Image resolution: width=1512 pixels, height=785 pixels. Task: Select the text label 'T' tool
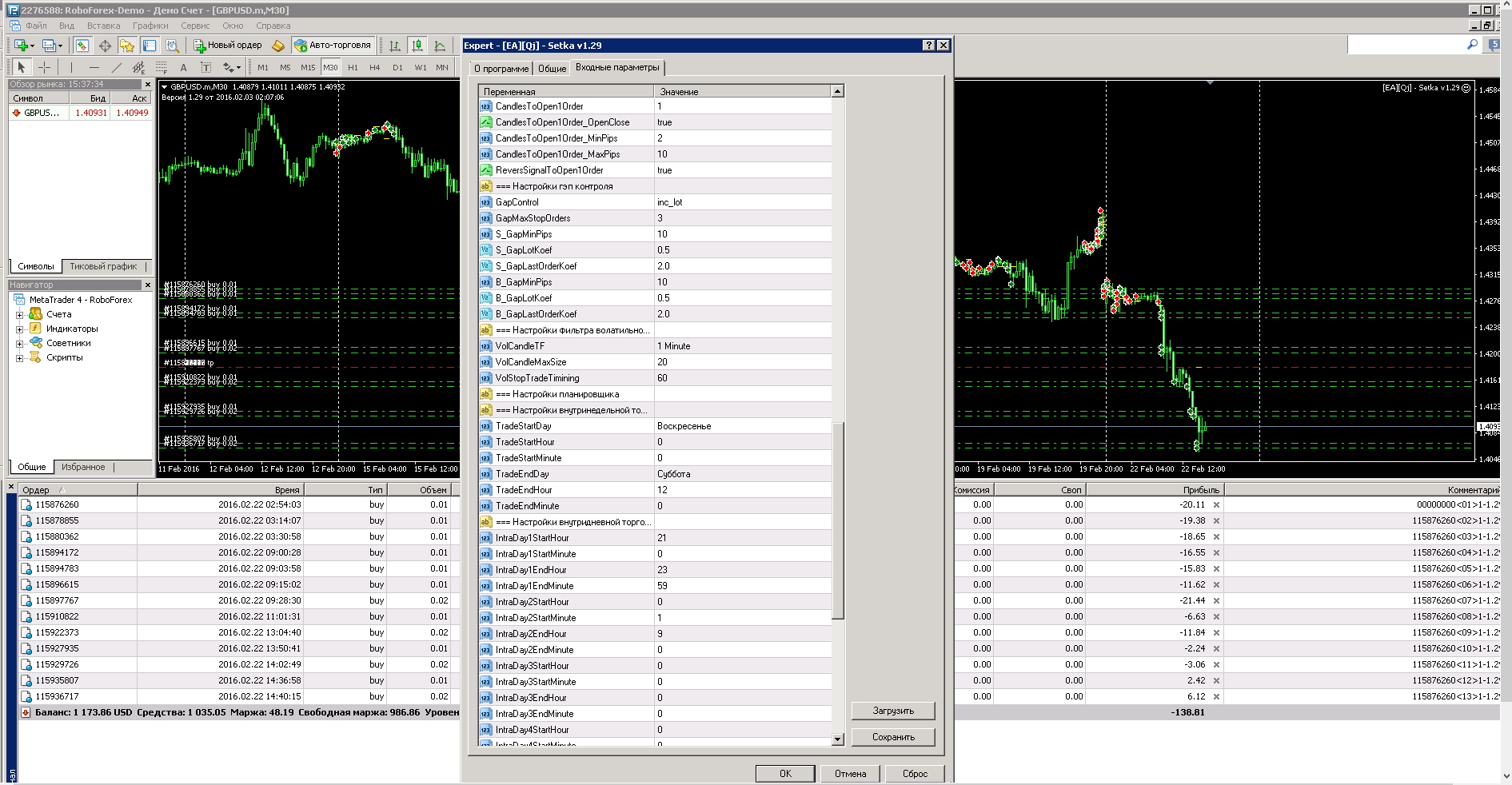click(205, 67)
